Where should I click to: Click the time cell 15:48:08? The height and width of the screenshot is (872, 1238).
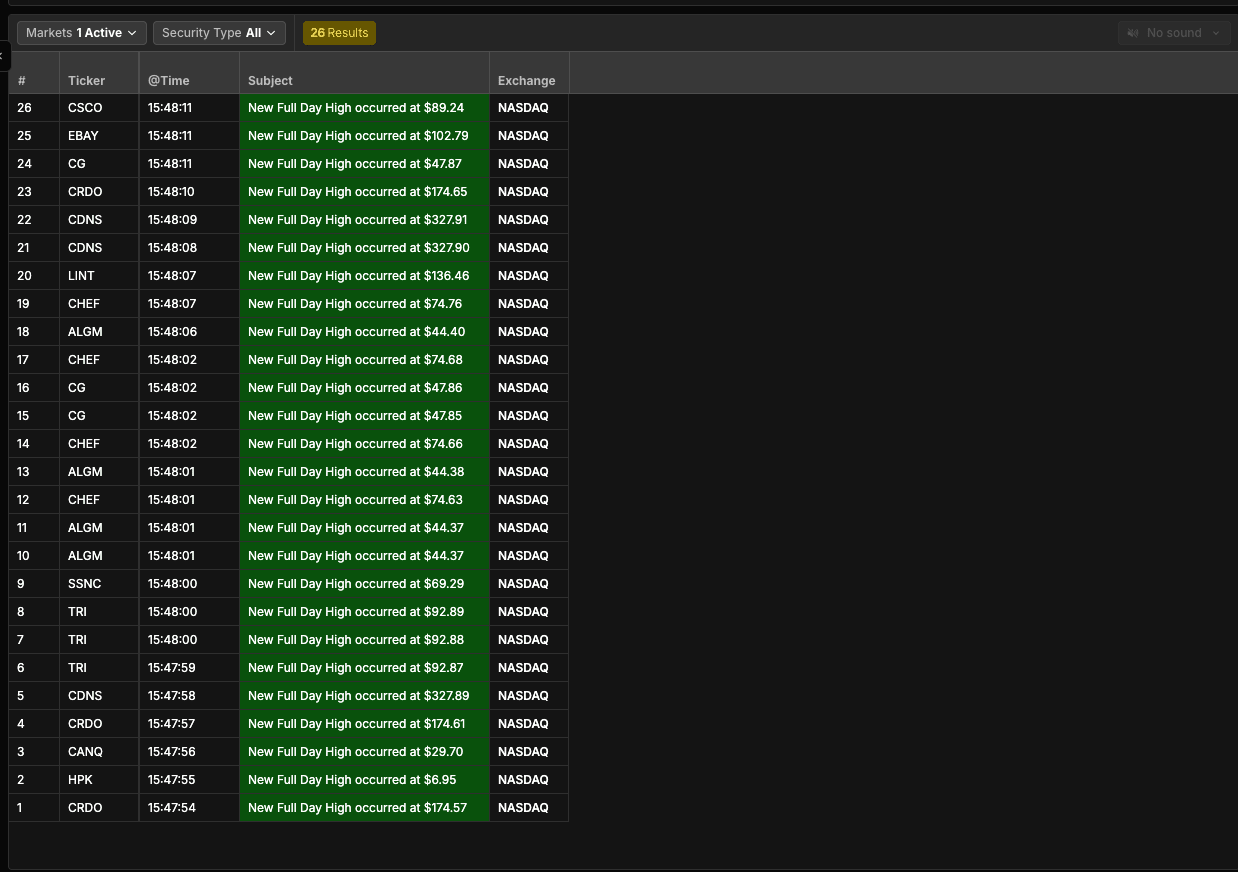click(189, 248)
